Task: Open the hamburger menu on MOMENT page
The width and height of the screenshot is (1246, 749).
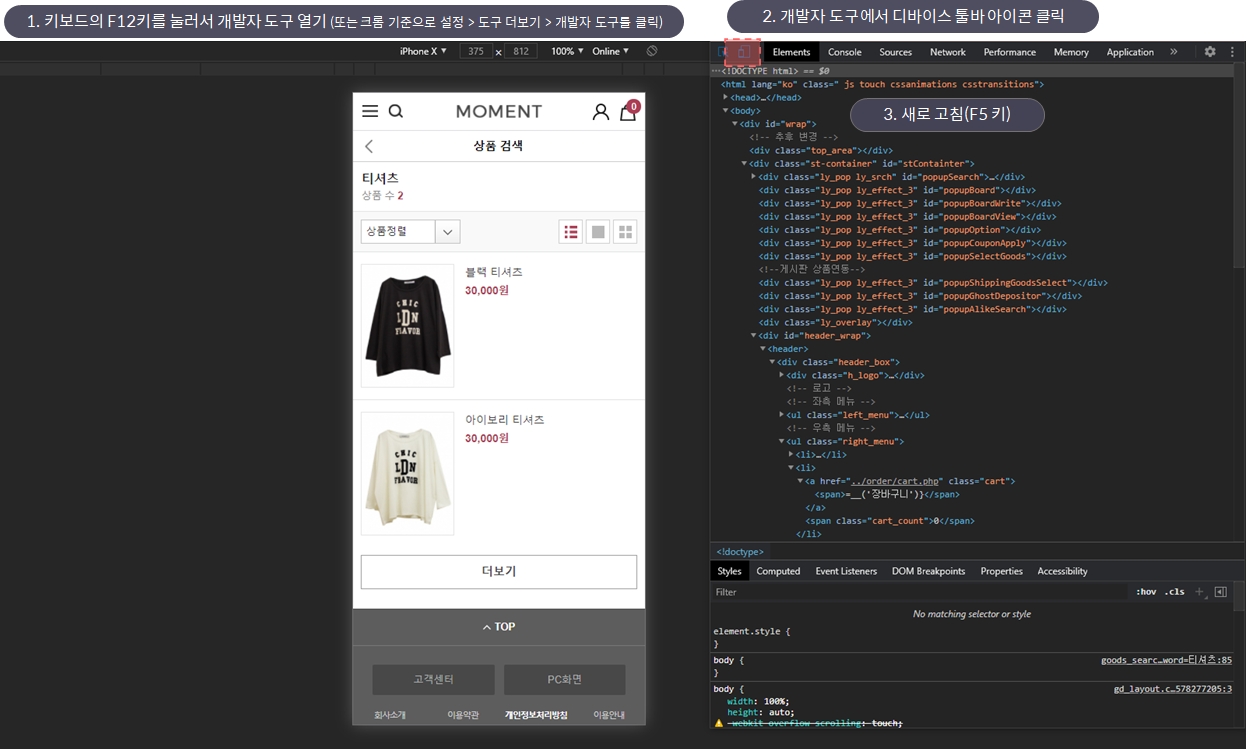Action: (x=370, y=112)
